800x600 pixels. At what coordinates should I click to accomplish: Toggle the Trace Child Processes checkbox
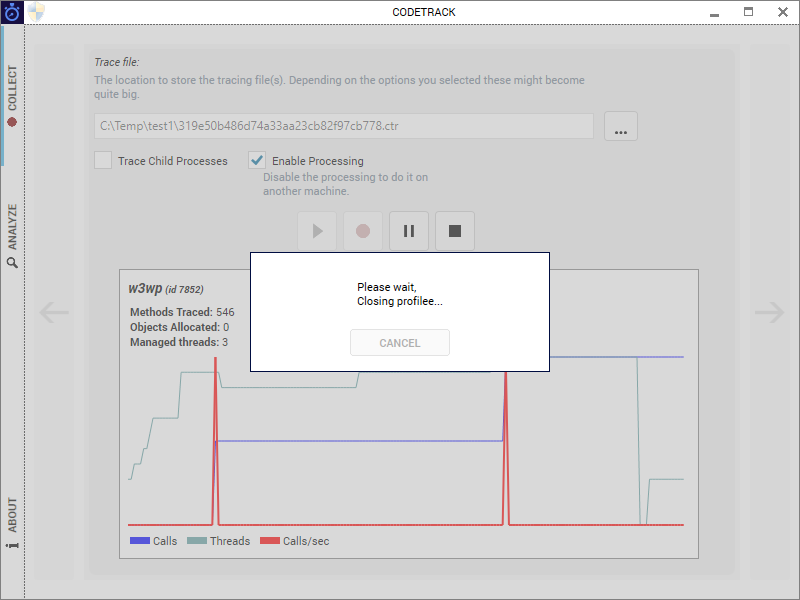[103, 160]
